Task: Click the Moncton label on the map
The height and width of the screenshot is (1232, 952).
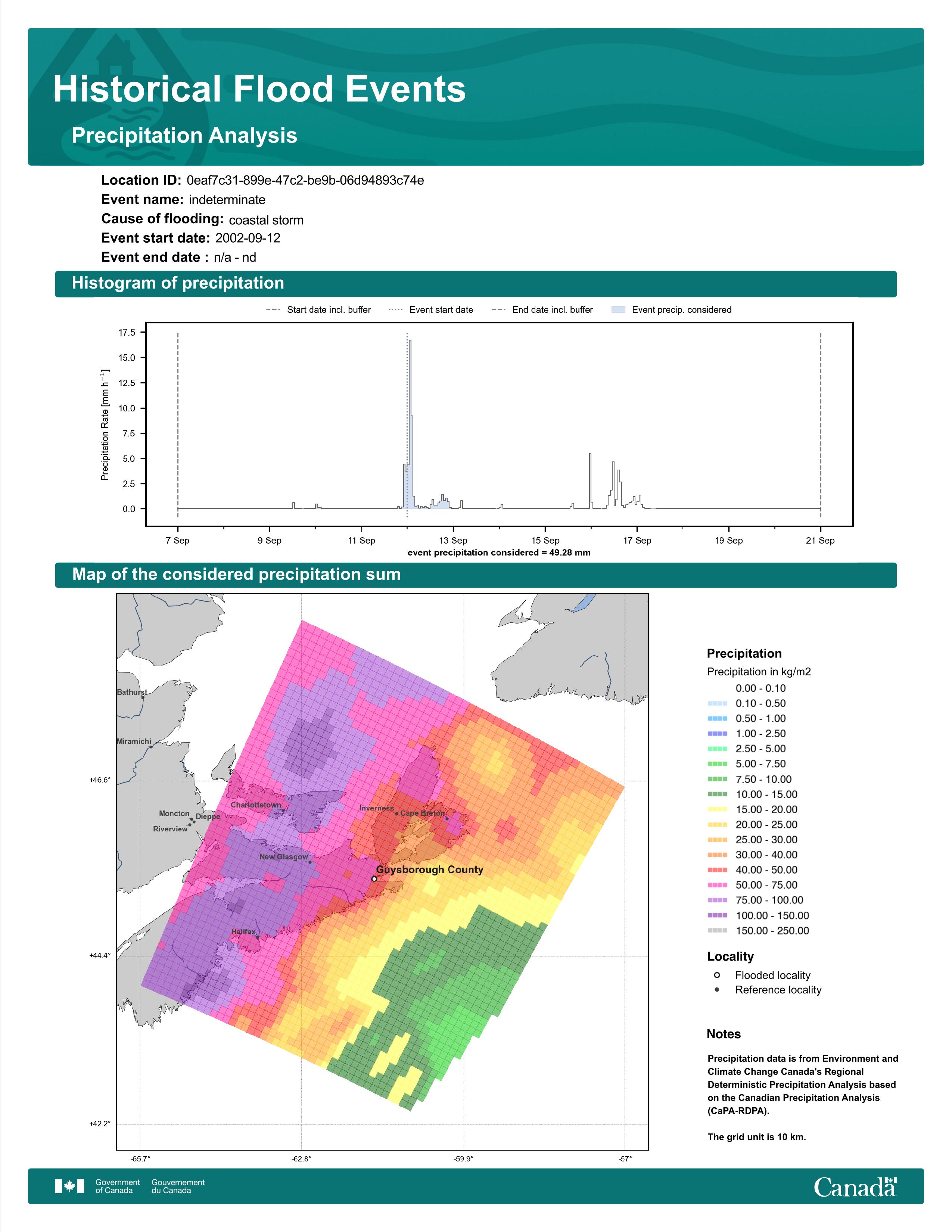Action: pos(174,813)
